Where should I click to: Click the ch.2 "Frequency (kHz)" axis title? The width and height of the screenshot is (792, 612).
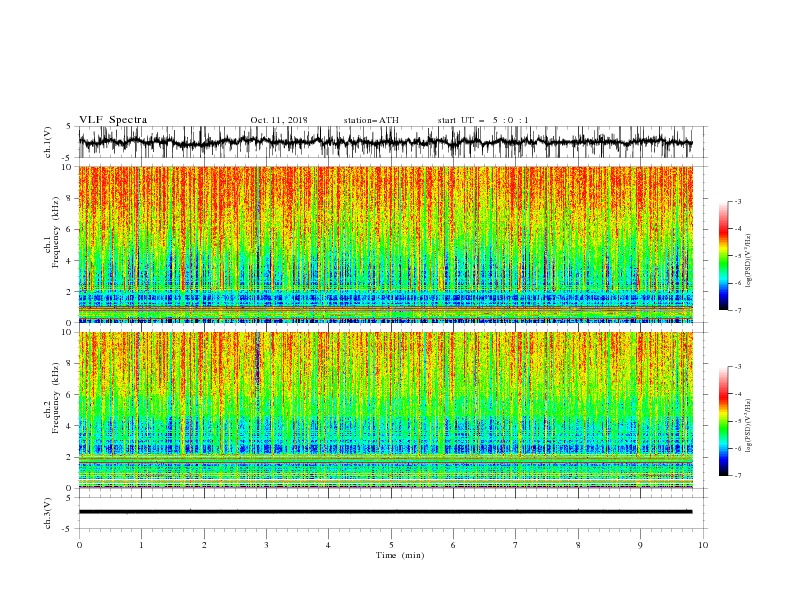click(x=55, y=398)
